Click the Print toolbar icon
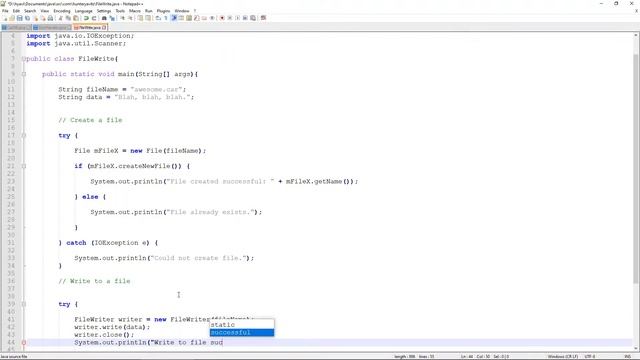Viewport: 640px width, 360px height. [51, 18]
